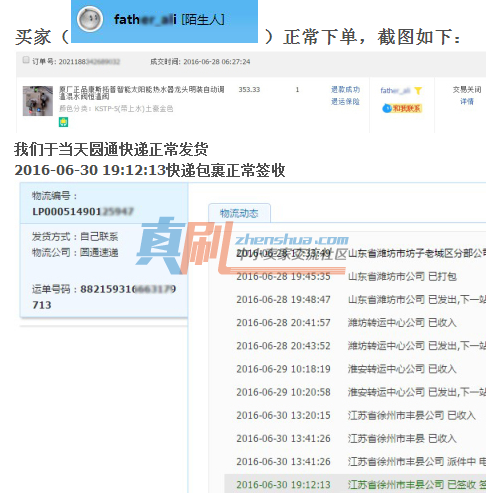
Task: Select the 物流公司:圆通速递 text
Action: [75, 253]
